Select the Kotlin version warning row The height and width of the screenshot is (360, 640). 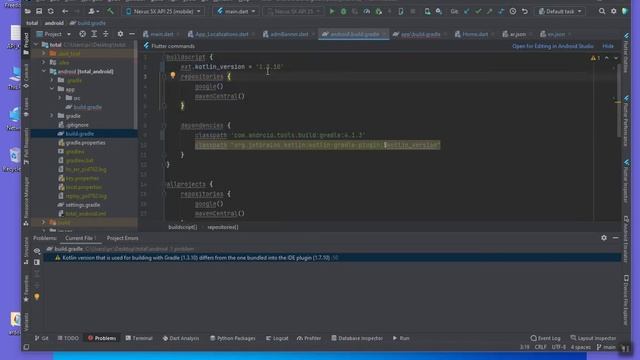point(332,258)
